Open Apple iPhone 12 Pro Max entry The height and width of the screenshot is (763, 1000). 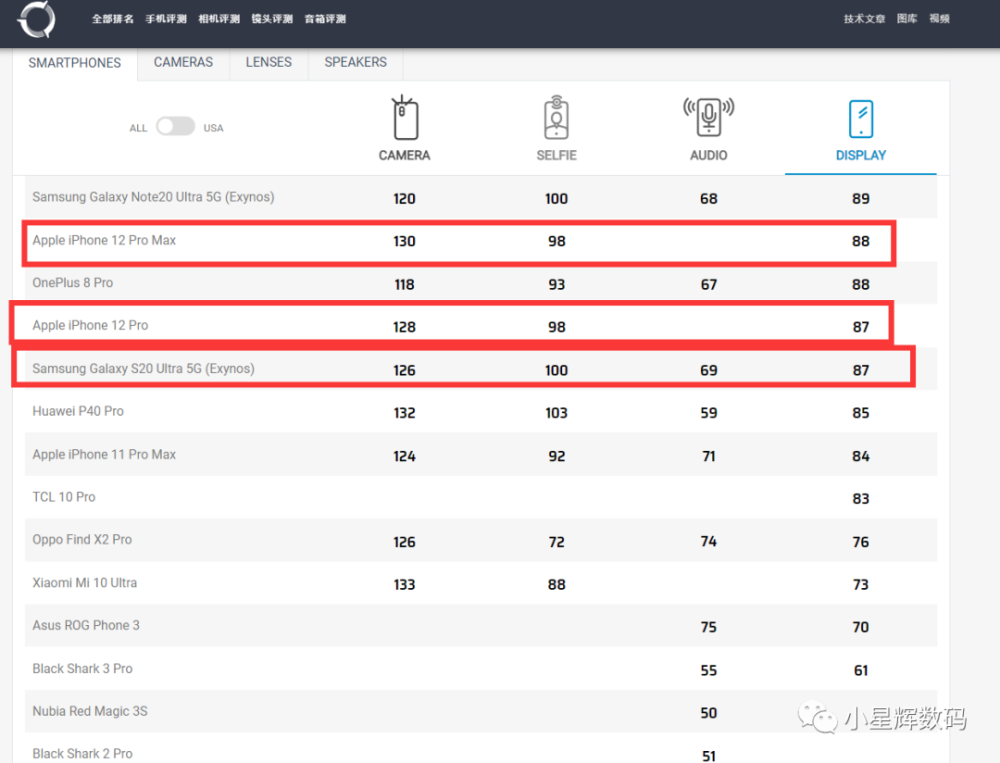104,240
